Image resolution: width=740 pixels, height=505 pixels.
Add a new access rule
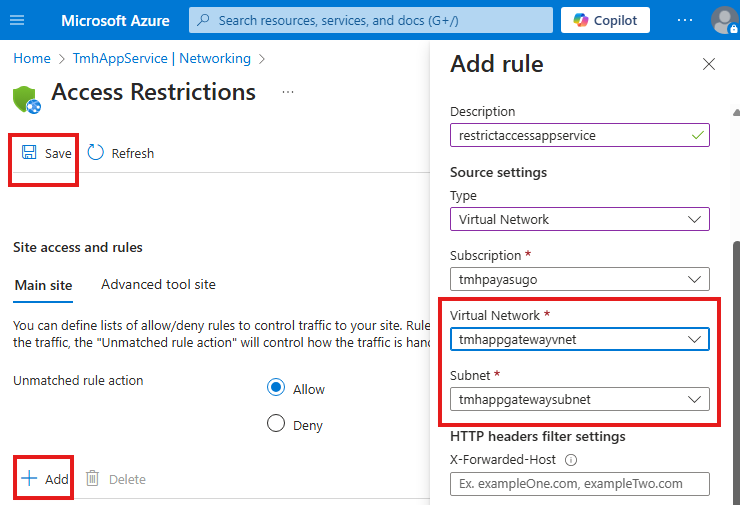pyautogui.click(x=45, y=479)
